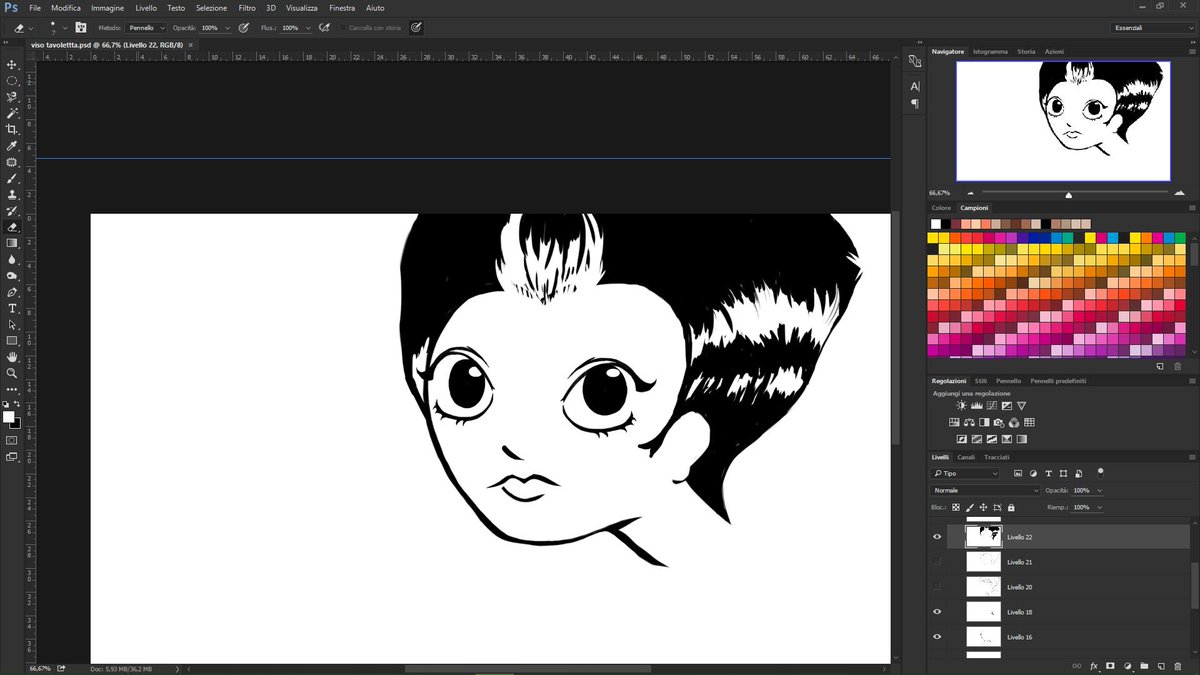This screenshot has width=1200, height=675.
Task: Select the Crop tool
Action: [12, 129]
